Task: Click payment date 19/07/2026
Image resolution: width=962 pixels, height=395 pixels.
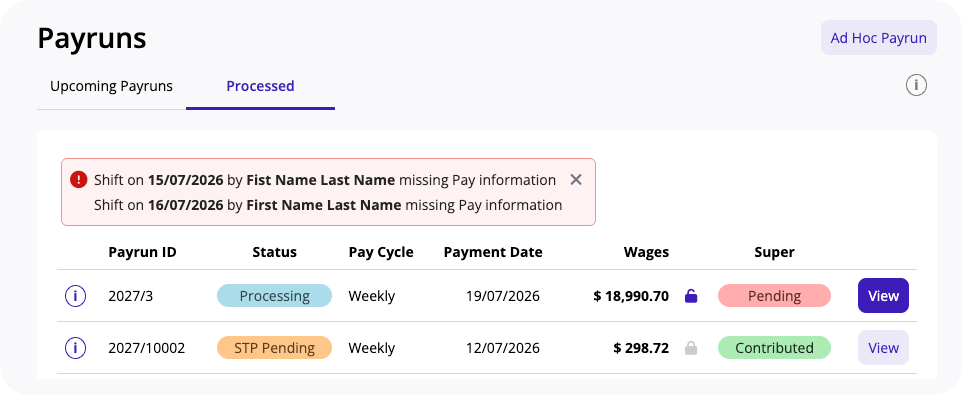Action: coord(502,296)
